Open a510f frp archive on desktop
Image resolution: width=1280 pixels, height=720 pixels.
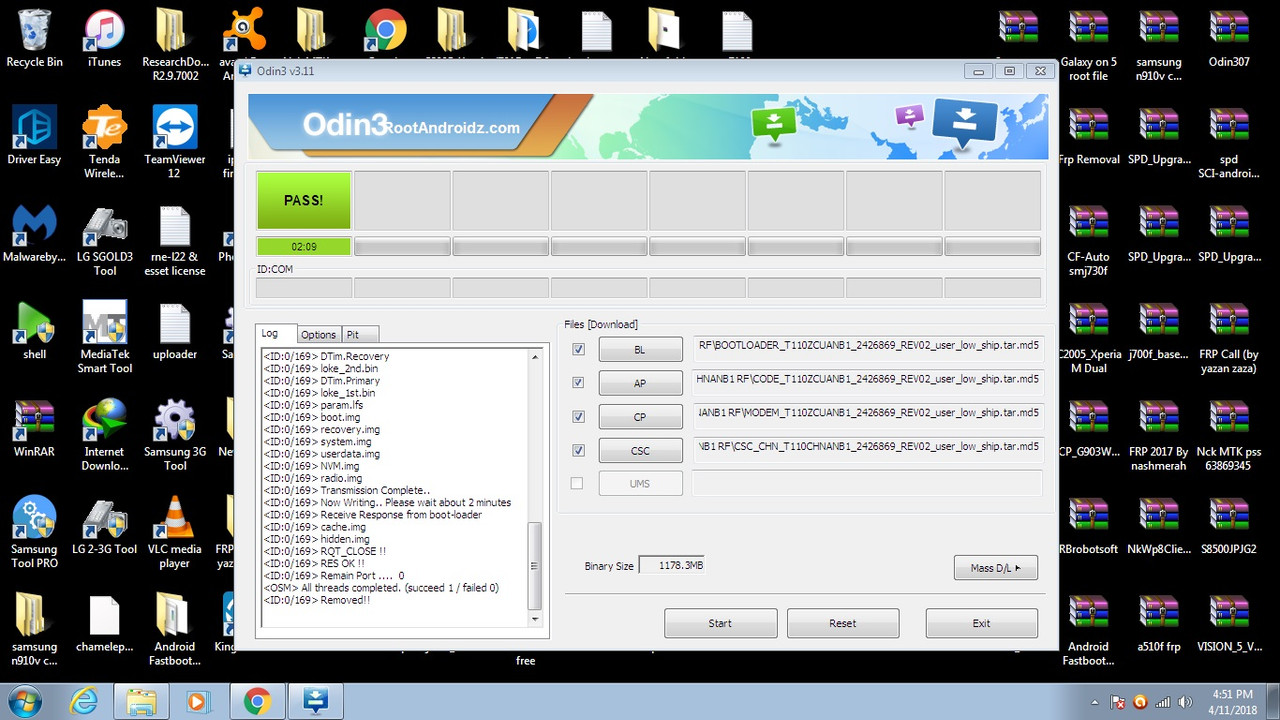(x=1159, y=622)
